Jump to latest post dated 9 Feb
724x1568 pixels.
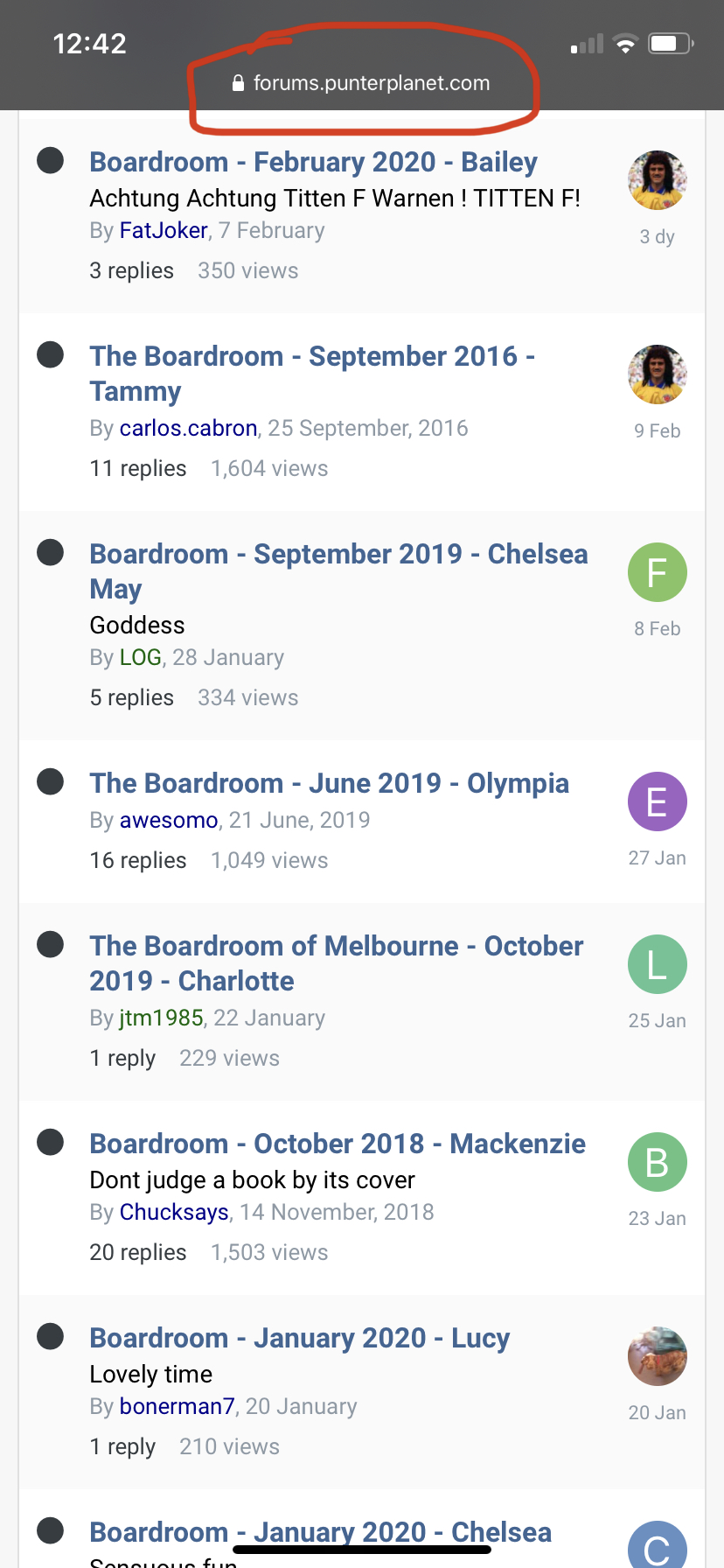[657, 430]
